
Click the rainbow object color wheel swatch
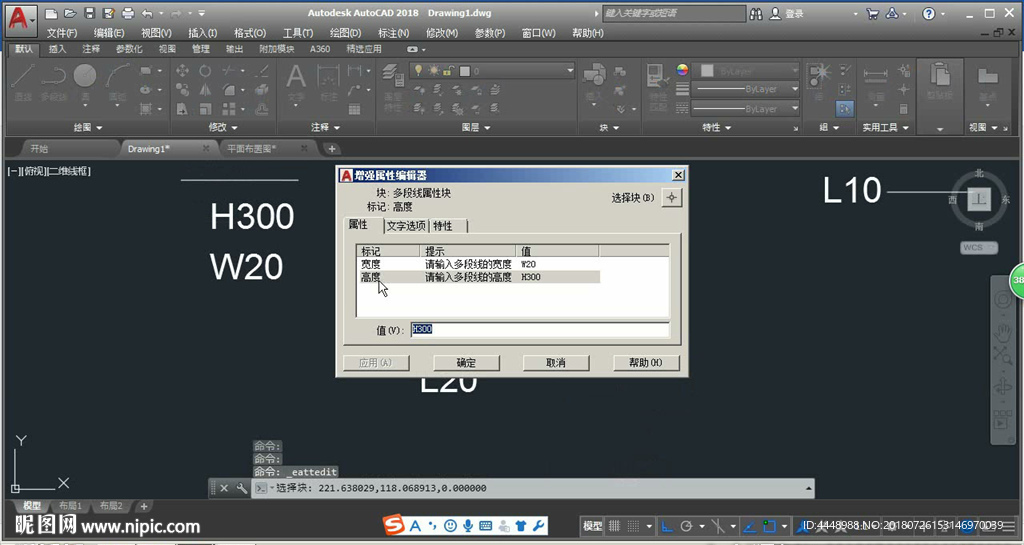[682, 70]
